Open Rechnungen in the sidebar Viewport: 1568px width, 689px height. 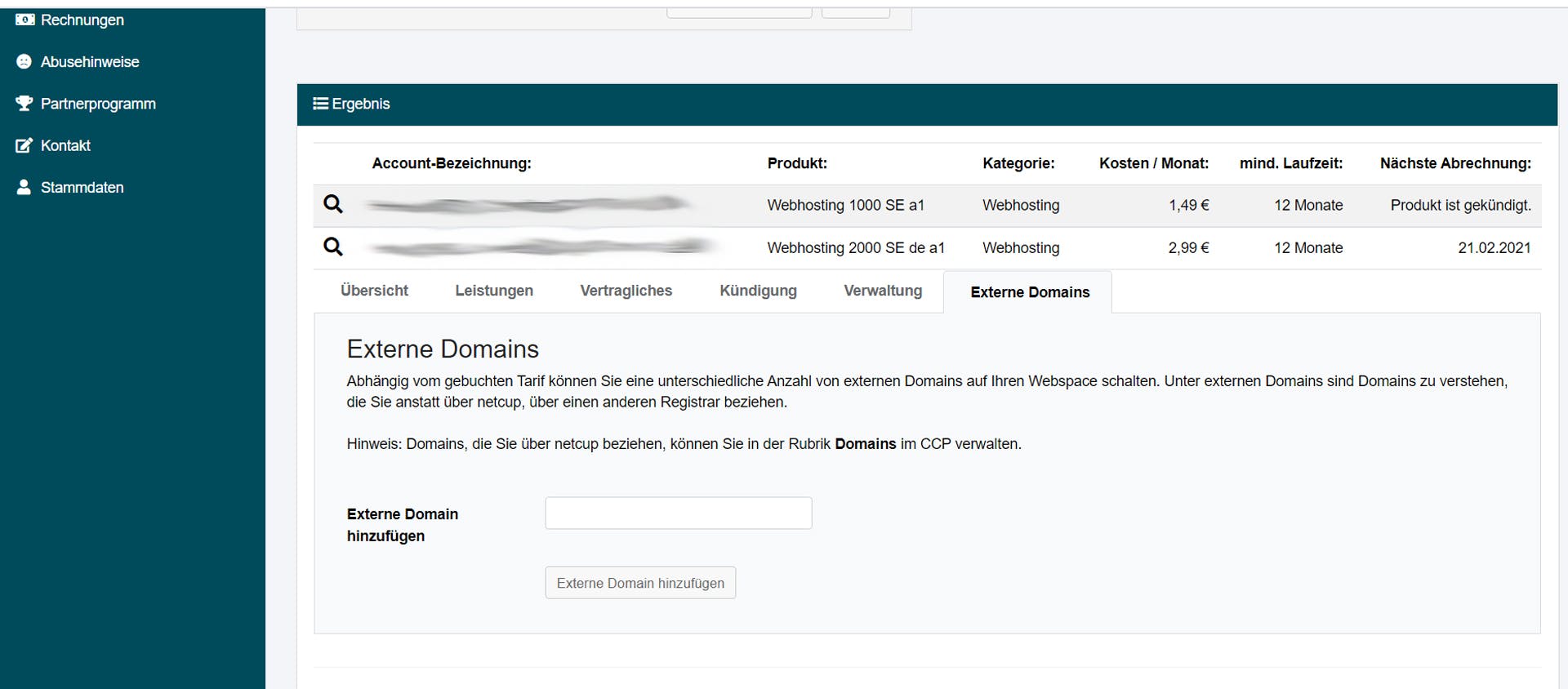[82, 20]
